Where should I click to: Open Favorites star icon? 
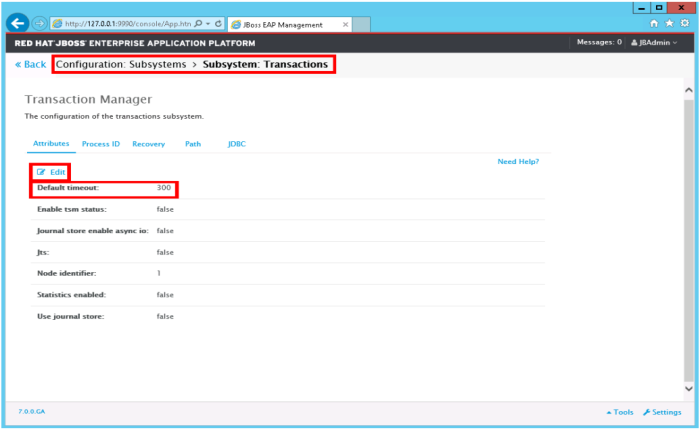click(669, 23)
